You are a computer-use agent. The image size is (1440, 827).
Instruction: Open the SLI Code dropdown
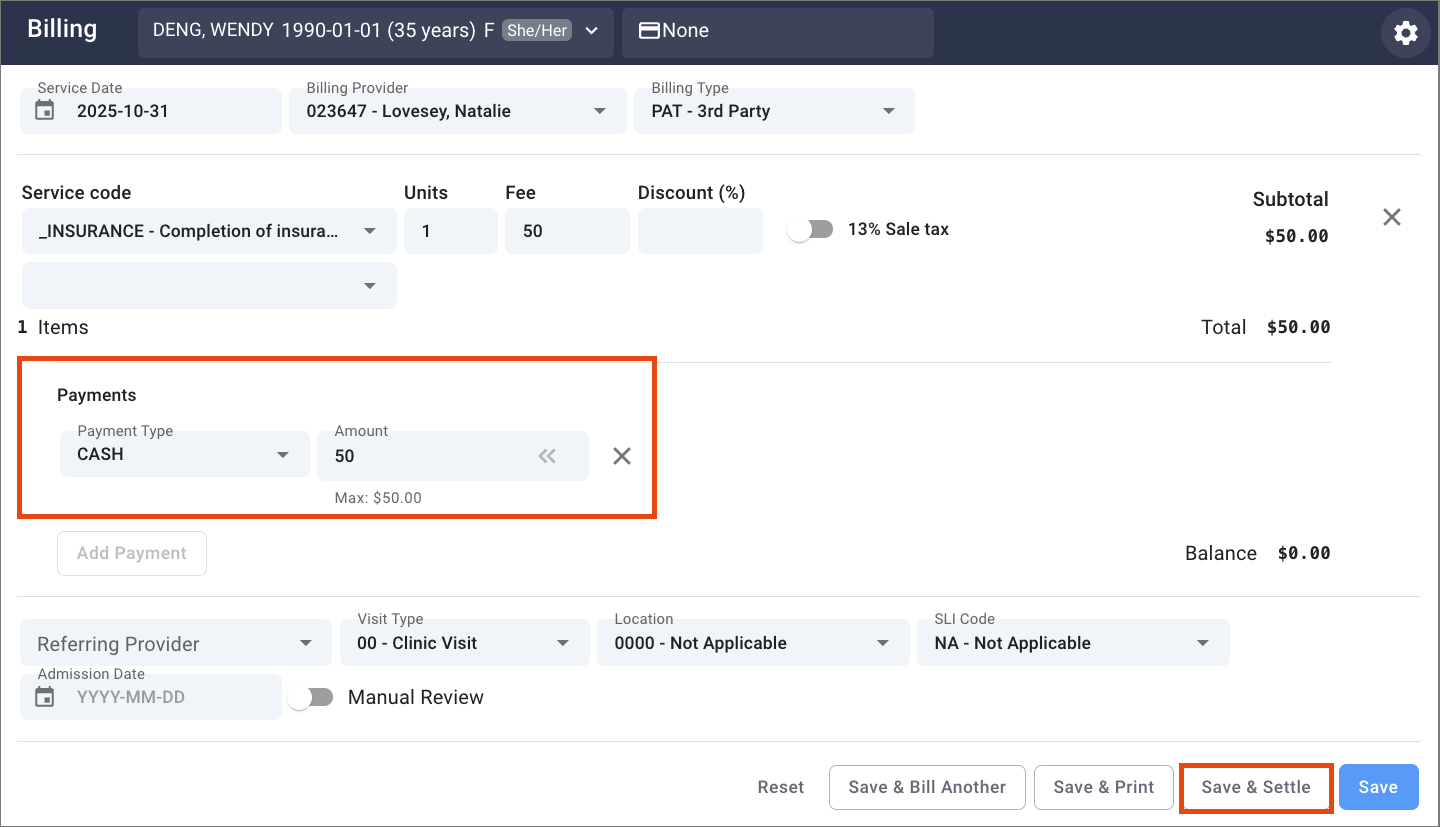pos(1073,643)
